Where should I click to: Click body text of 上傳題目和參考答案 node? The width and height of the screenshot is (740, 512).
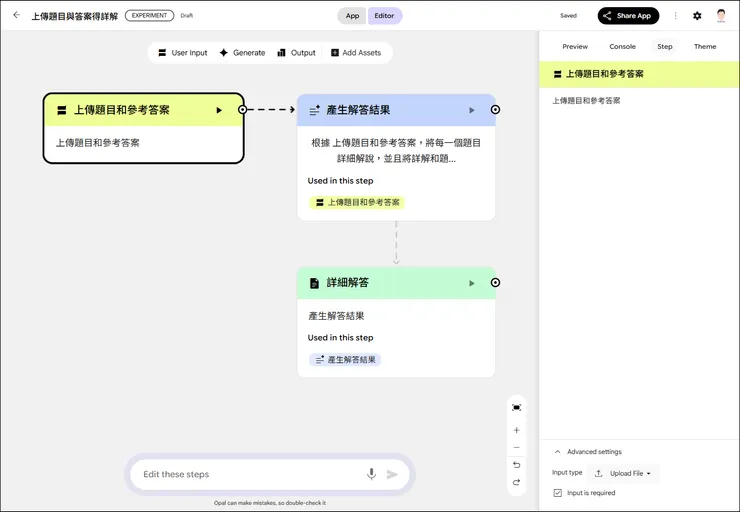point(98,143)
